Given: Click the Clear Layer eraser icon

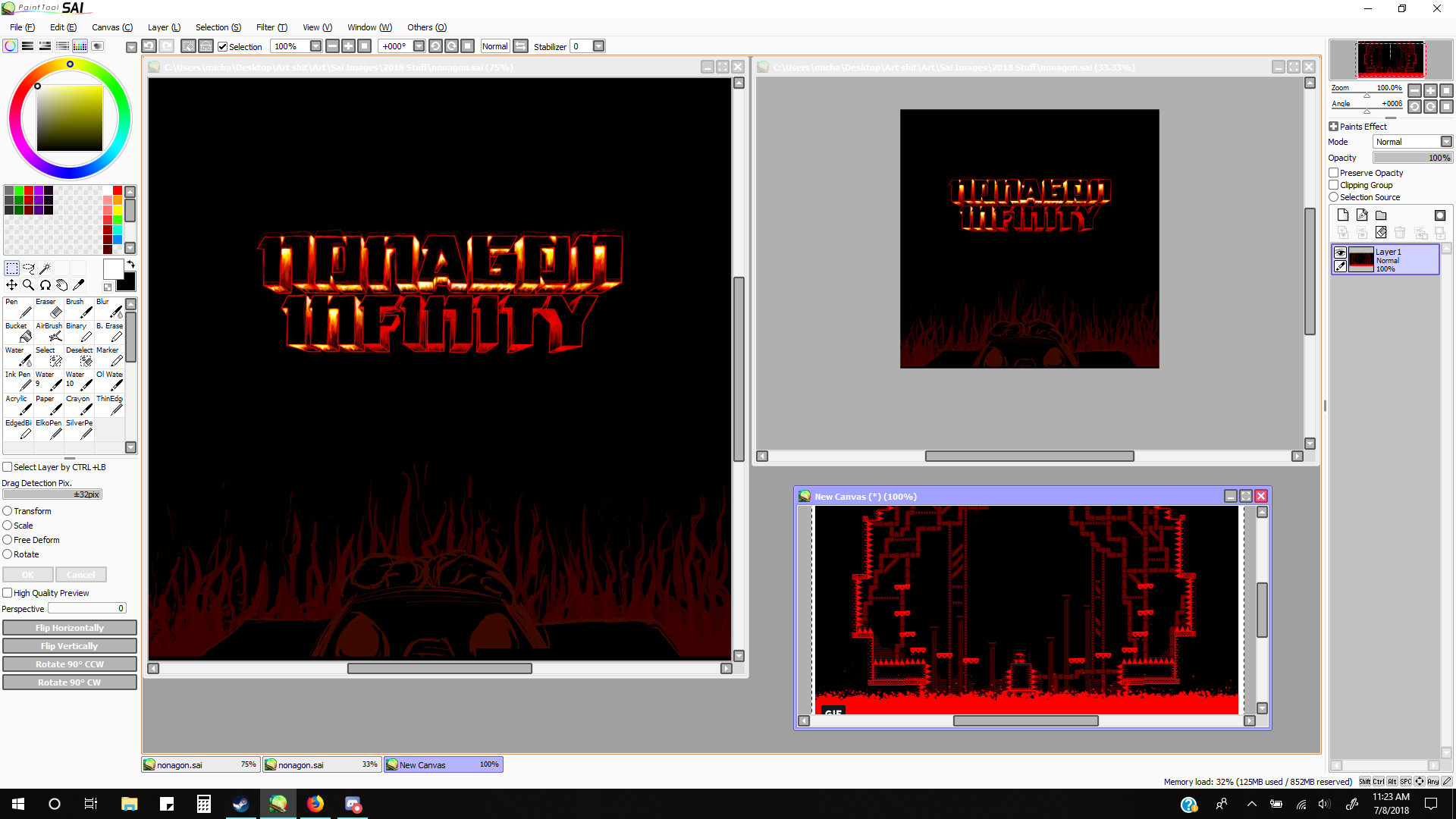Looking at the screenshot, I should click(1381, 233).
